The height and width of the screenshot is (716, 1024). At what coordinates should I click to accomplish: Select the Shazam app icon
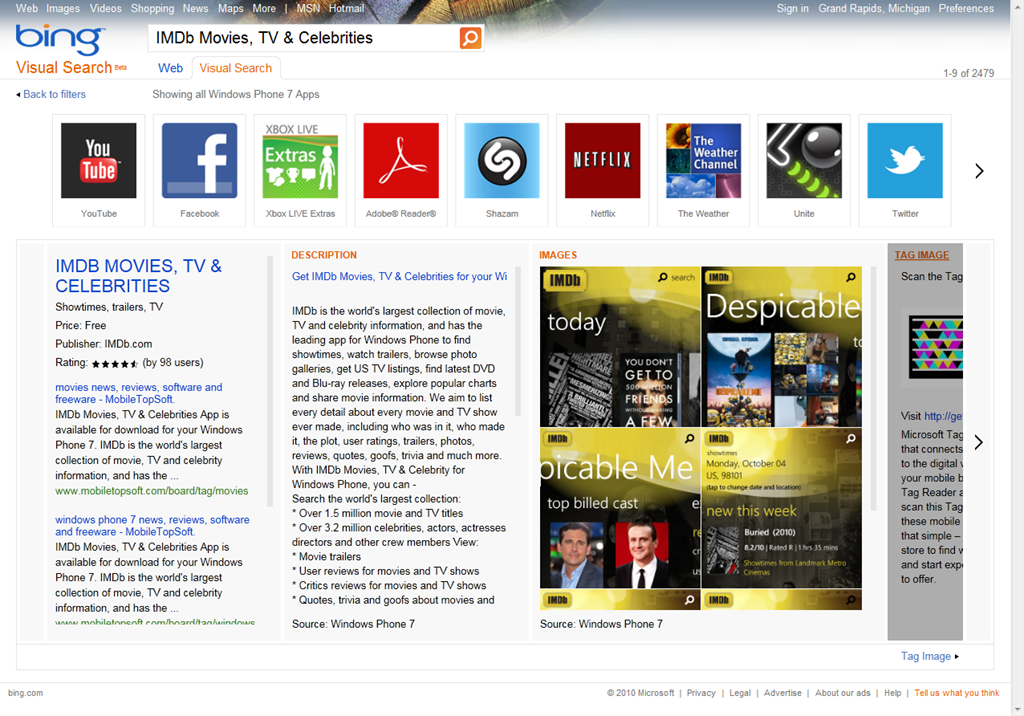click(502, 161)
